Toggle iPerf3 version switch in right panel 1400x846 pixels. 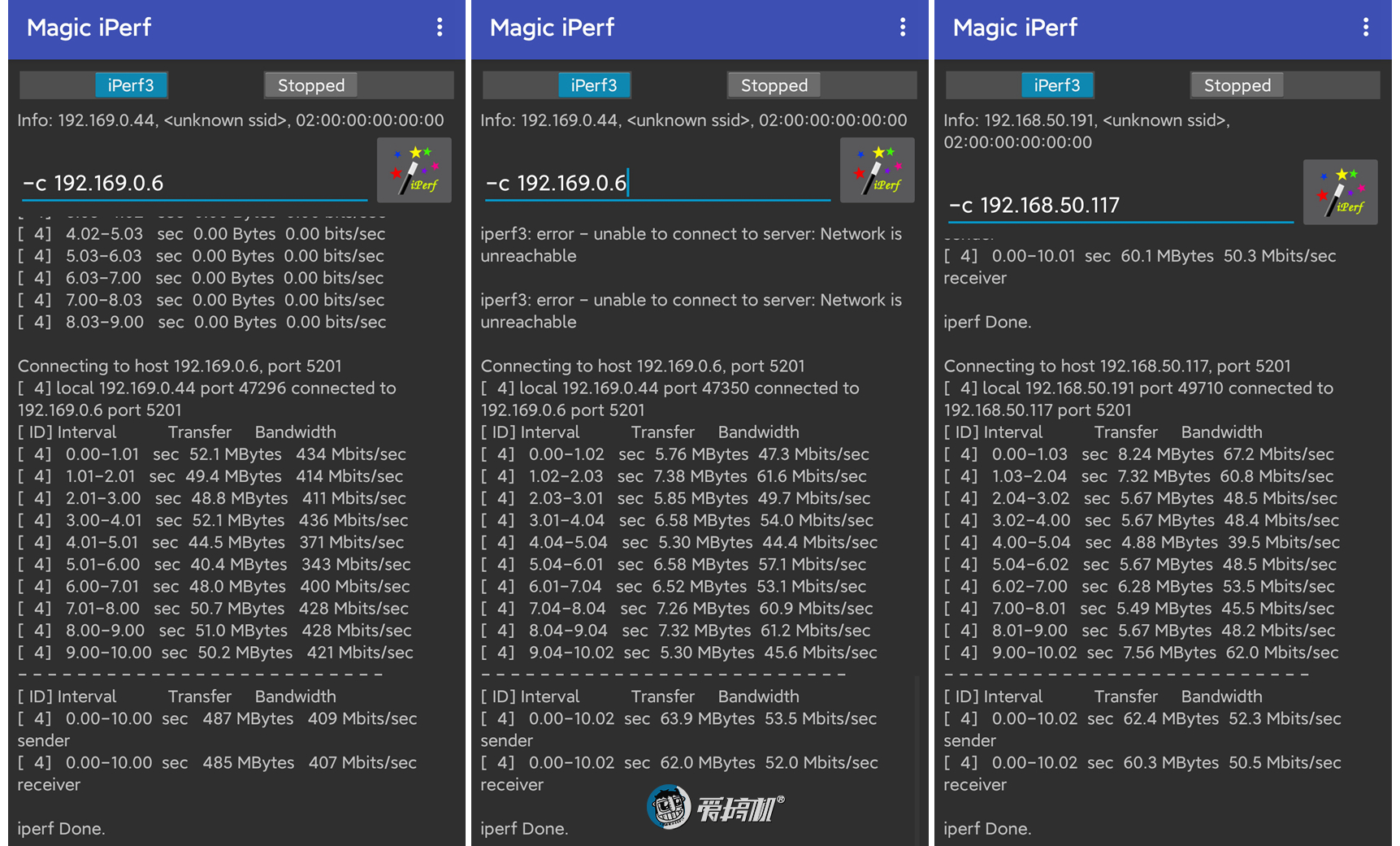coord(1021,85)
